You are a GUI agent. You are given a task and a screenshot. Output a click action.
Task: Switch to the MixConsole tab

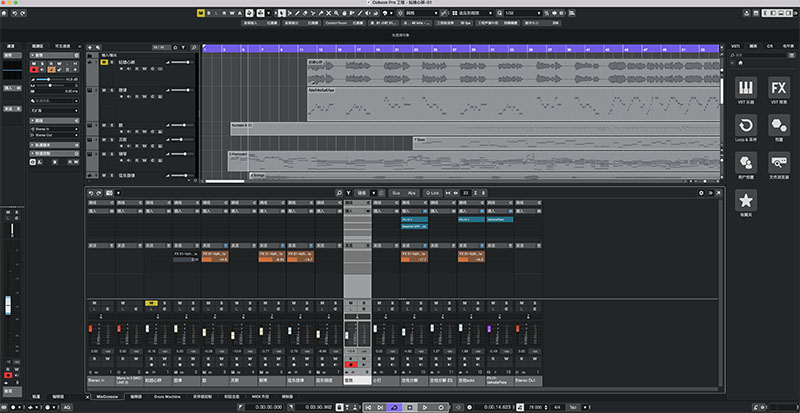[108, 397]
